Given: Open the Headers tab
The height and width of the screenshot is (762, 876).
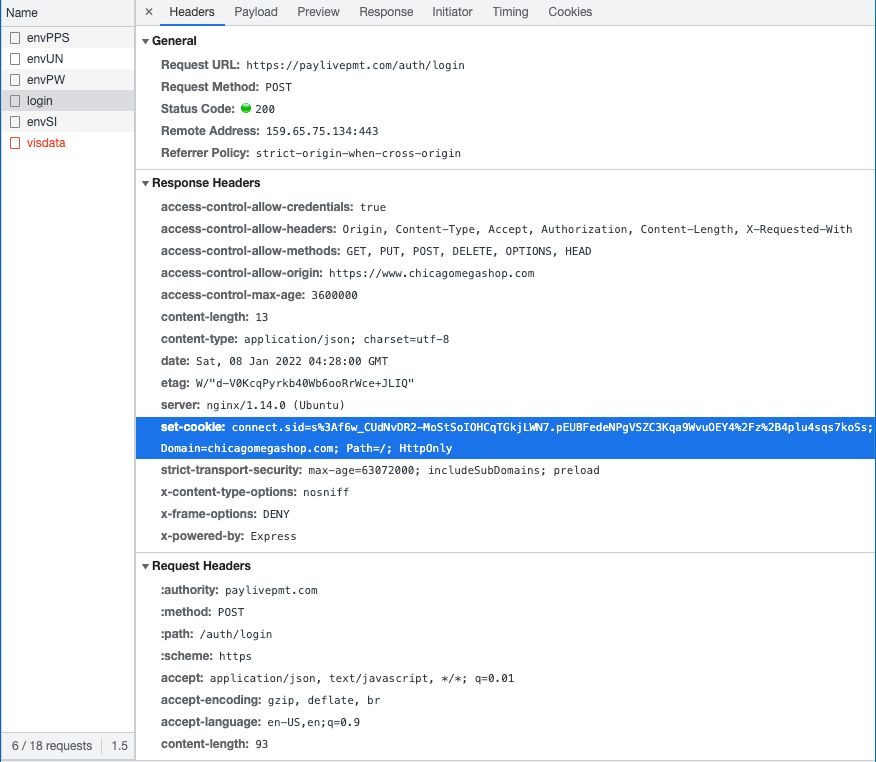Looking at the screenshot, I should [x=192, y=12].
